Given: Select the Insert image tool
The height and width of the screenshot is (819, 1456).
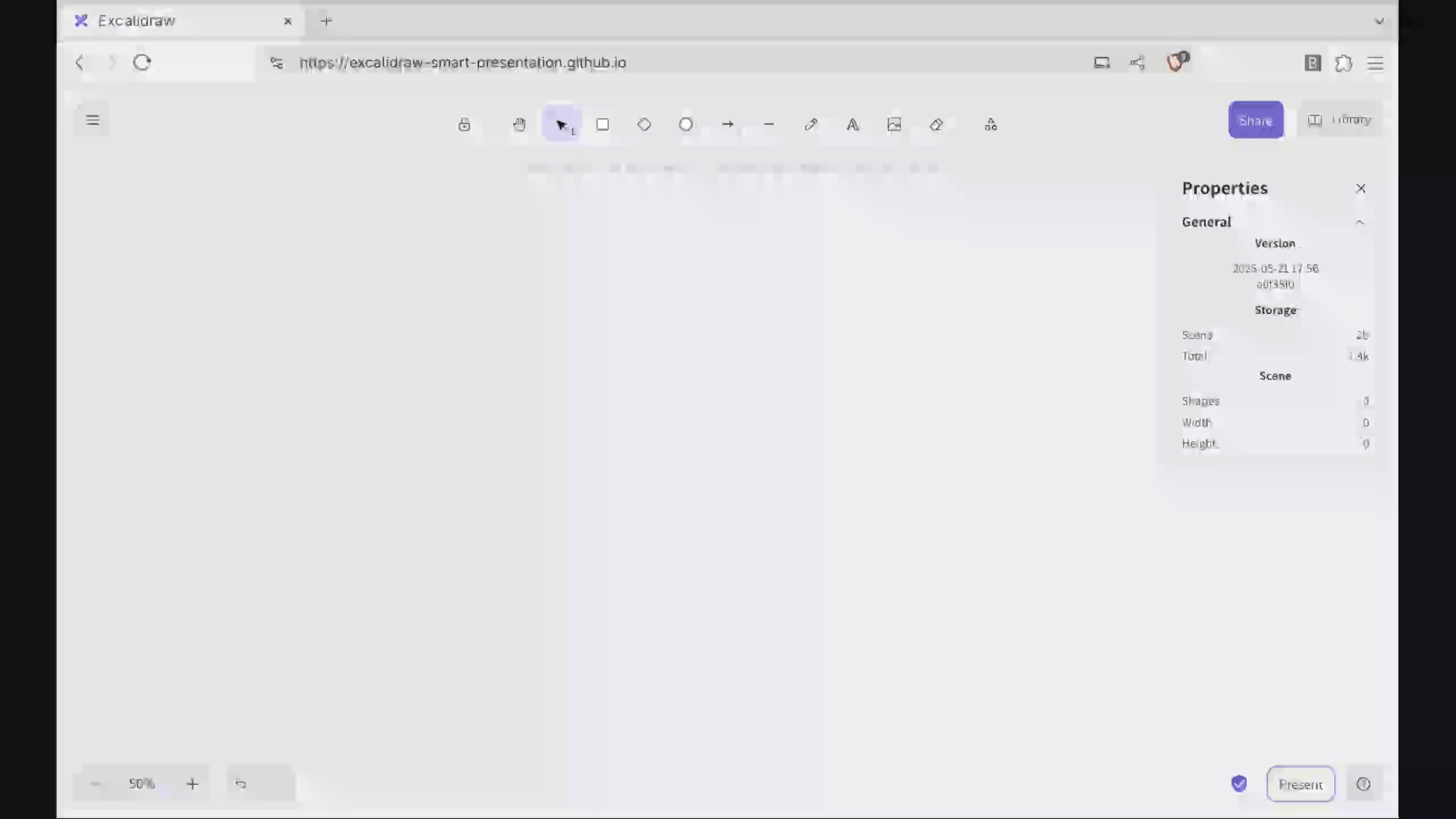Looking at the screenshot, I should coord(894,125).
